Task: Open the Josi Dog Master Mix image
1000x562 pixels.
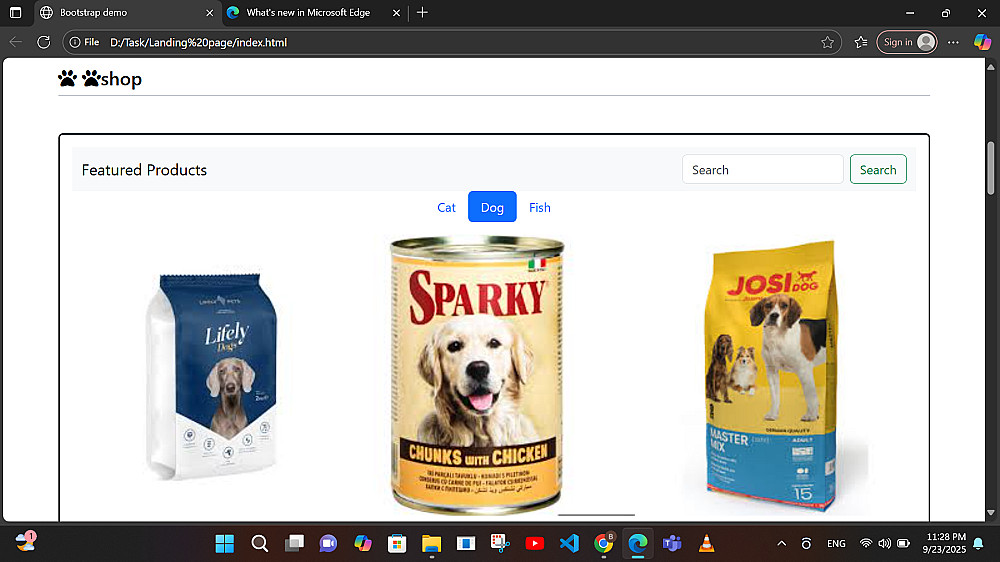Action: click(772, 376)
